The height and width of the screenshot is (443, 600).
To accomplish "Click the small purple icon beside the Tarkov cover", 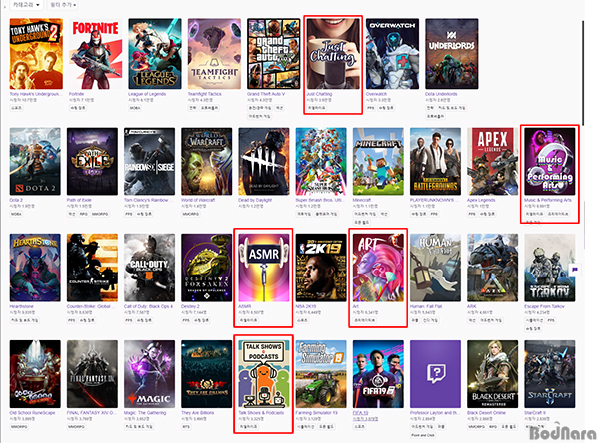I will click(575, 269).
